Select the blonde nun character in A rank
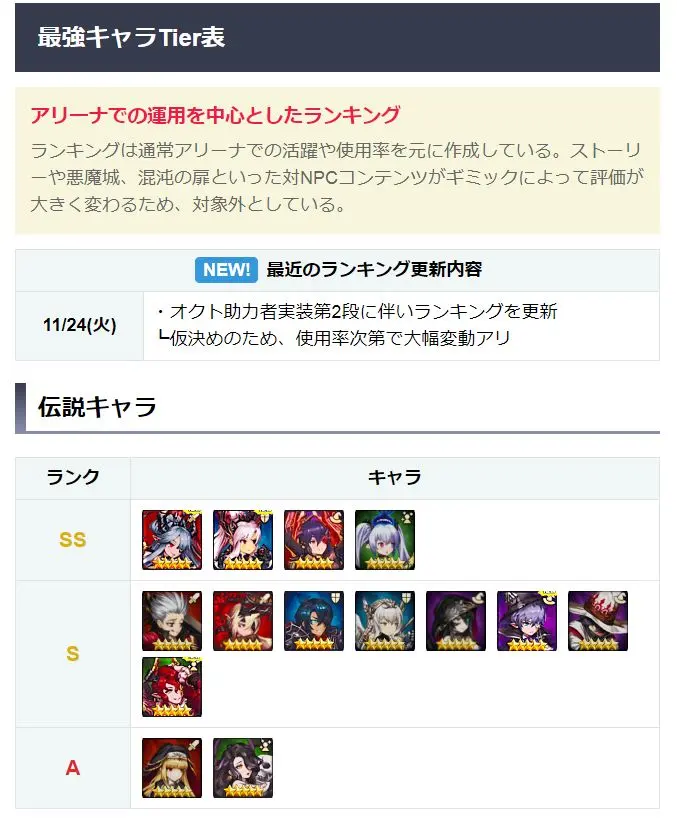 click(172, 768)
